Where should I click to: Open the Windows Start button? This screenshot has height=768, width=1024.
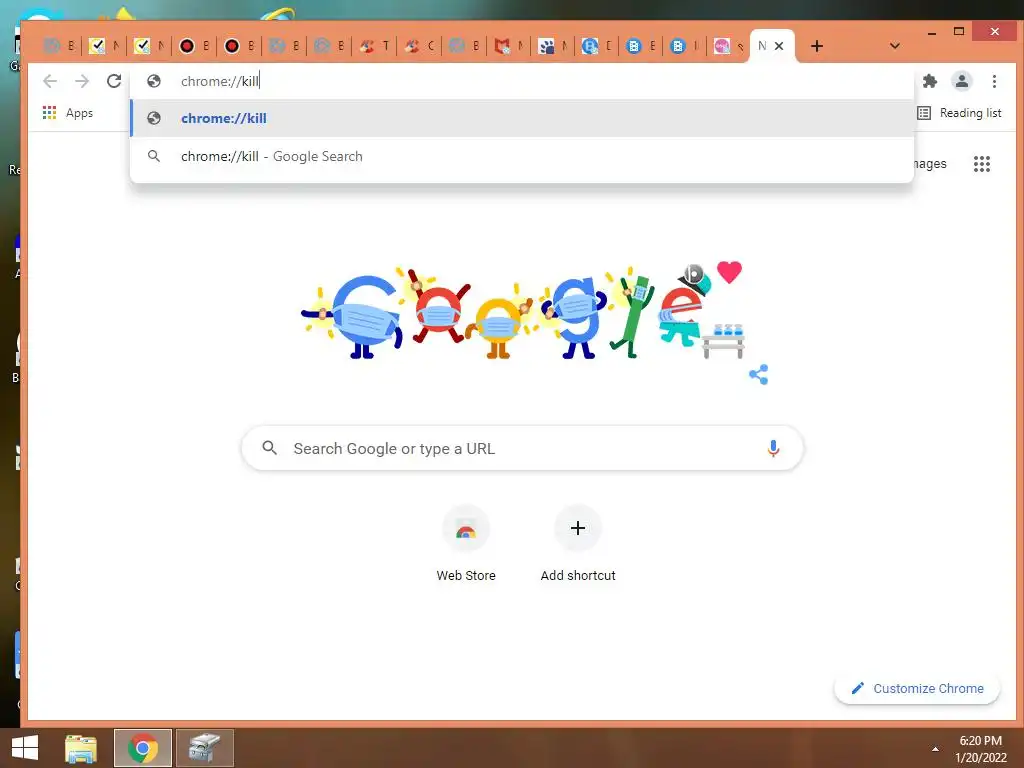[25, 748]
